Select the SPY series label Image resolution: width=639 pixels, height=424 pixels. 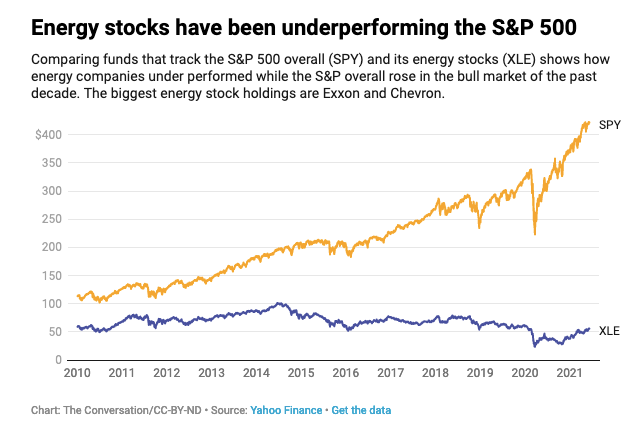pos(609,125)
